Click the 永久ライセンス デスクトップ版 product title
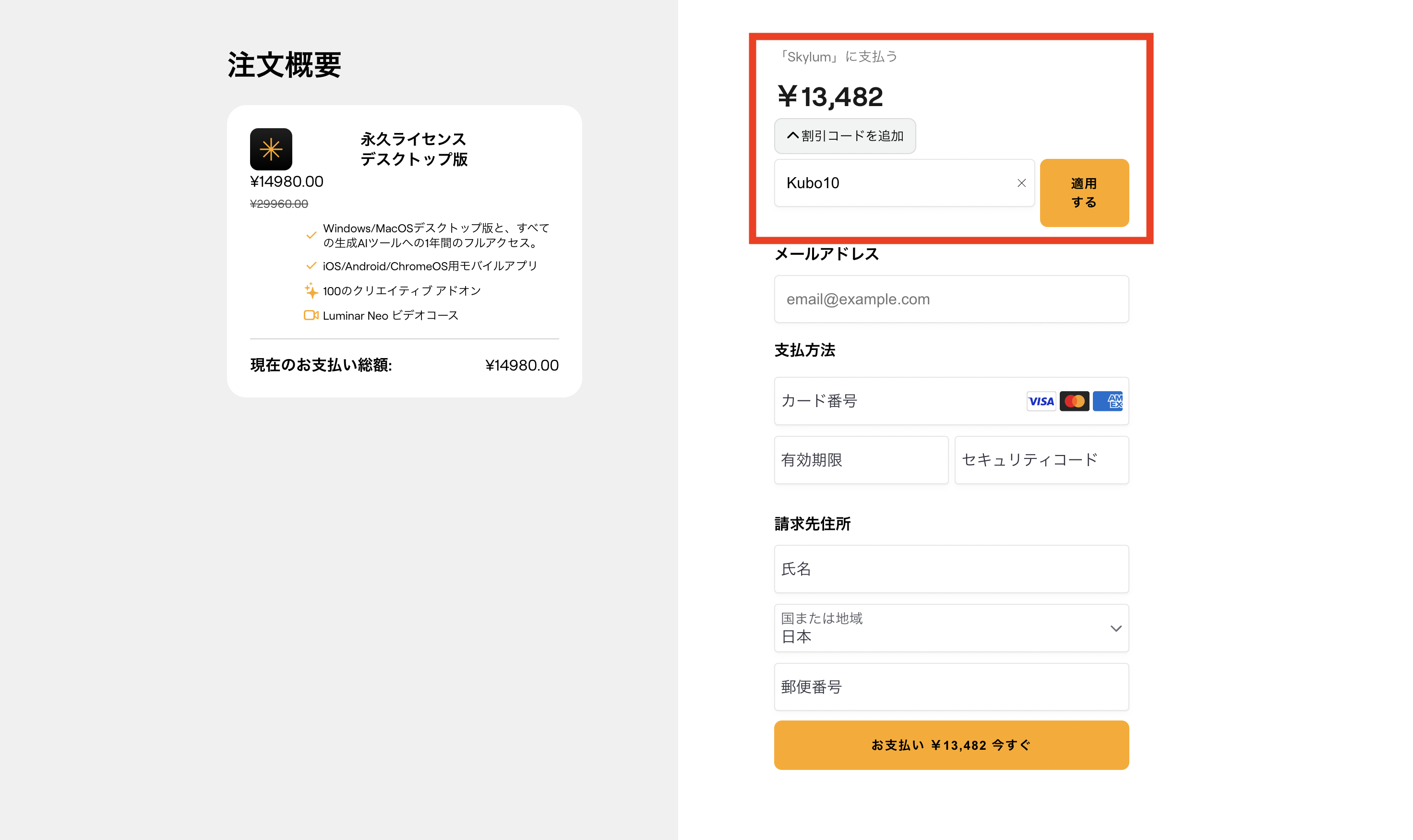 click(x=414, y=149)
